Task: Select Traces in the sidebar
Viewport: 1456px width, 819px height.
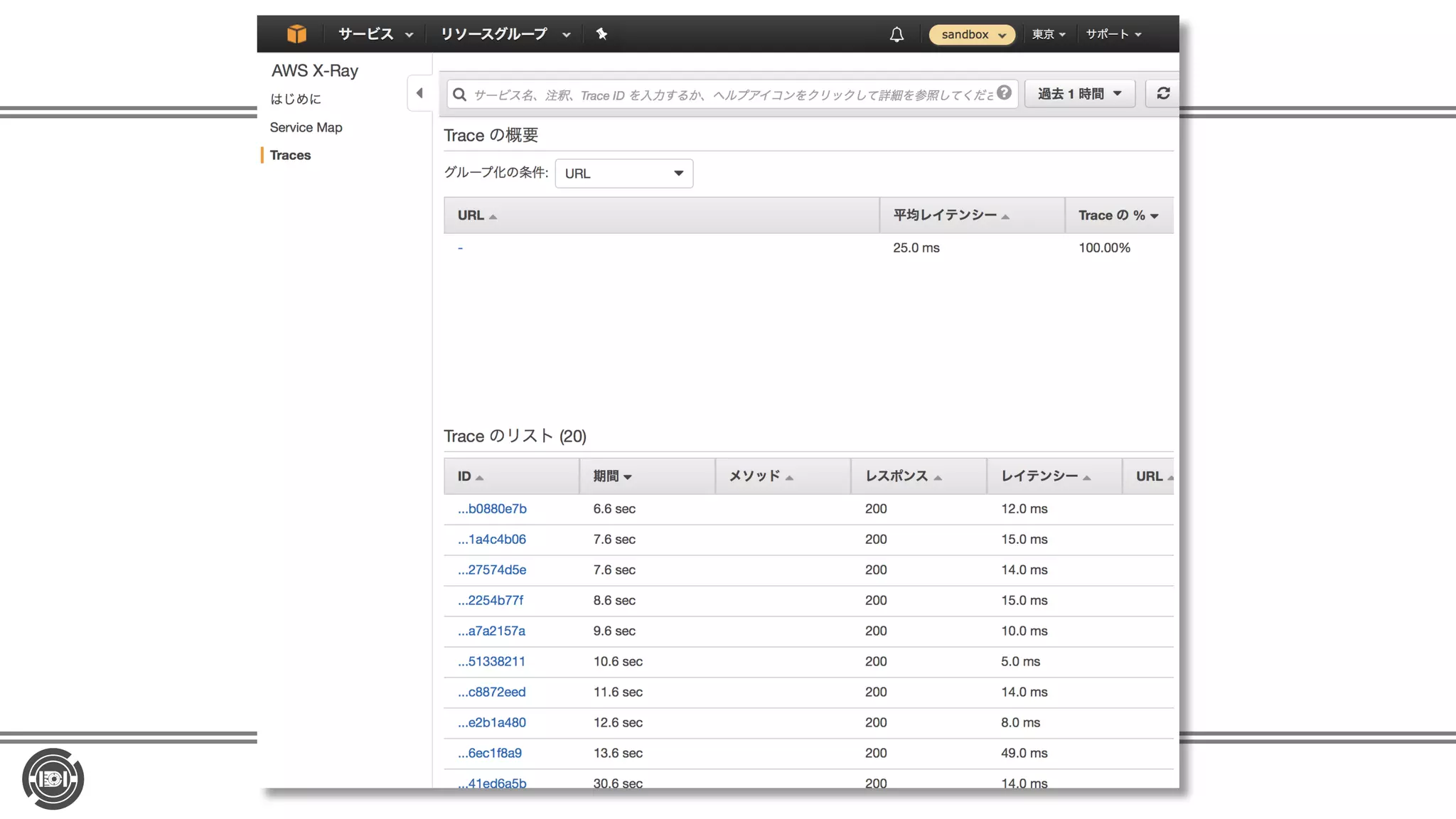Action: (x=290, y=155)
